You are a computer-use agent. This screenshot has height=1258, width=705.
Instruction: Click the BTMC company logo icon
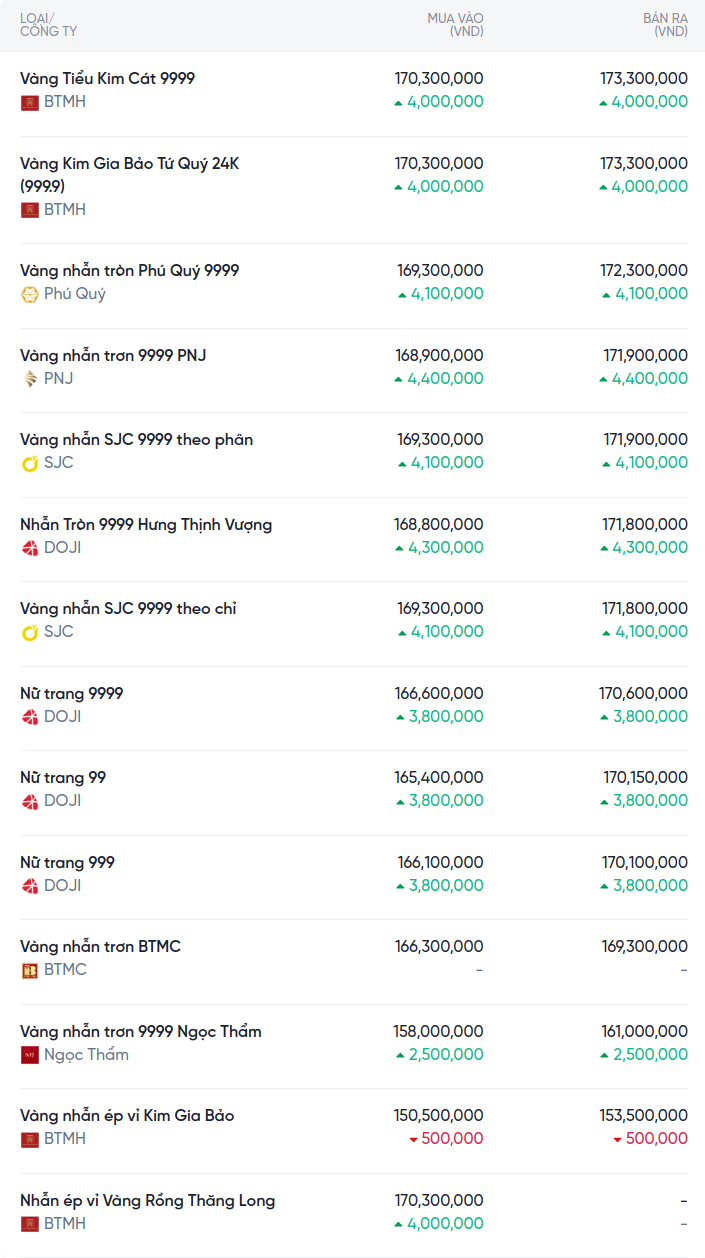click(x=30, y=970)
